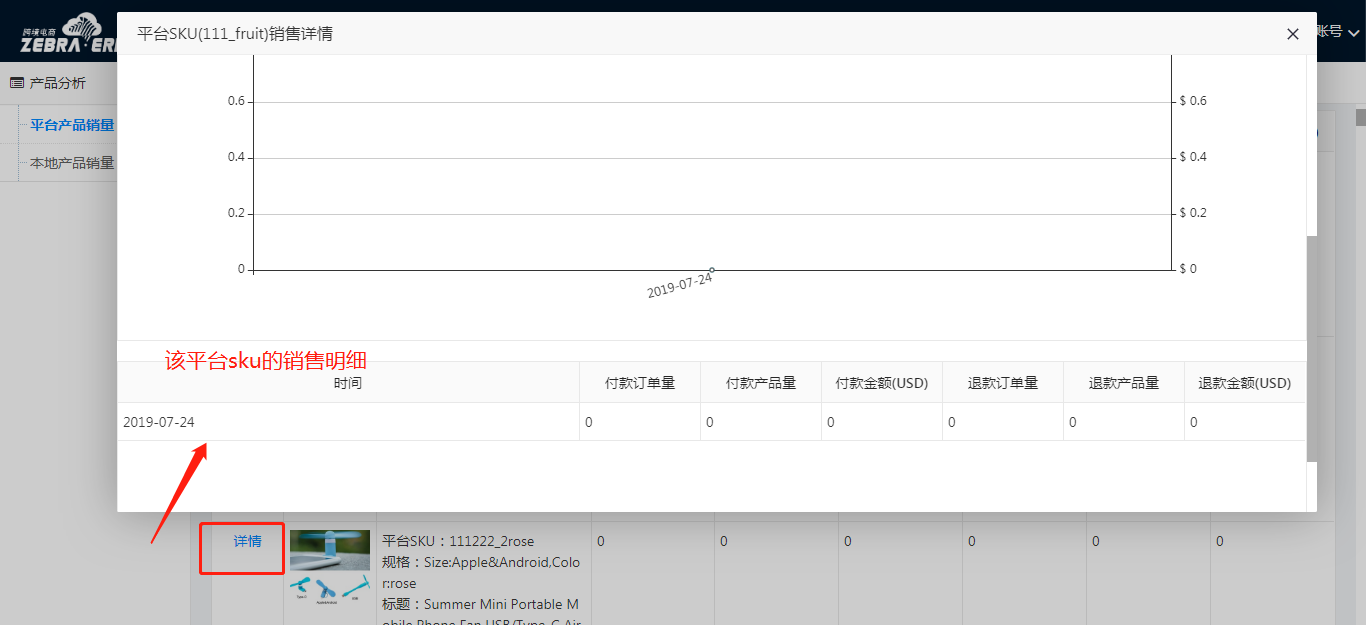Expand the 账号 account dropdown
This screenshot has height=625, width=1366.
pyautogui.click(x=1340, y=32)
